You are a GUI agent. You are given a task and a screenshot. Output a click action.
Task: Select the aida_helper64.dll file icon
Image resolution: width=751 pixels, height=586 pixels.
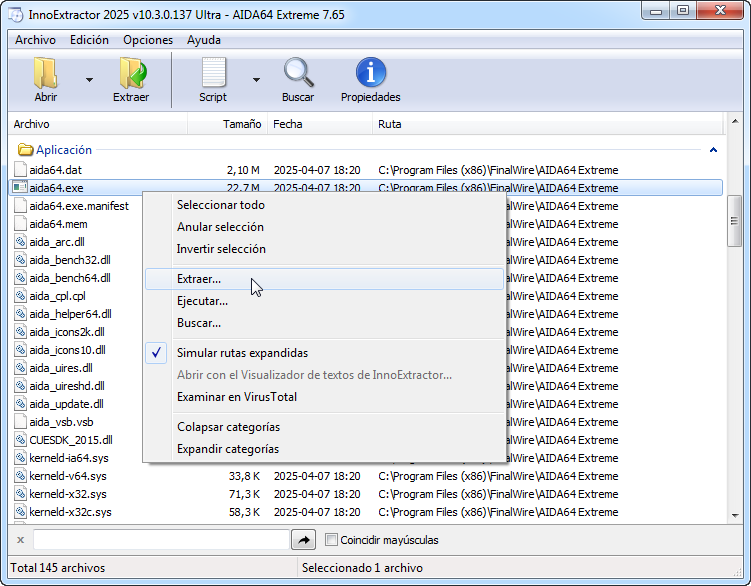[20, 314]
